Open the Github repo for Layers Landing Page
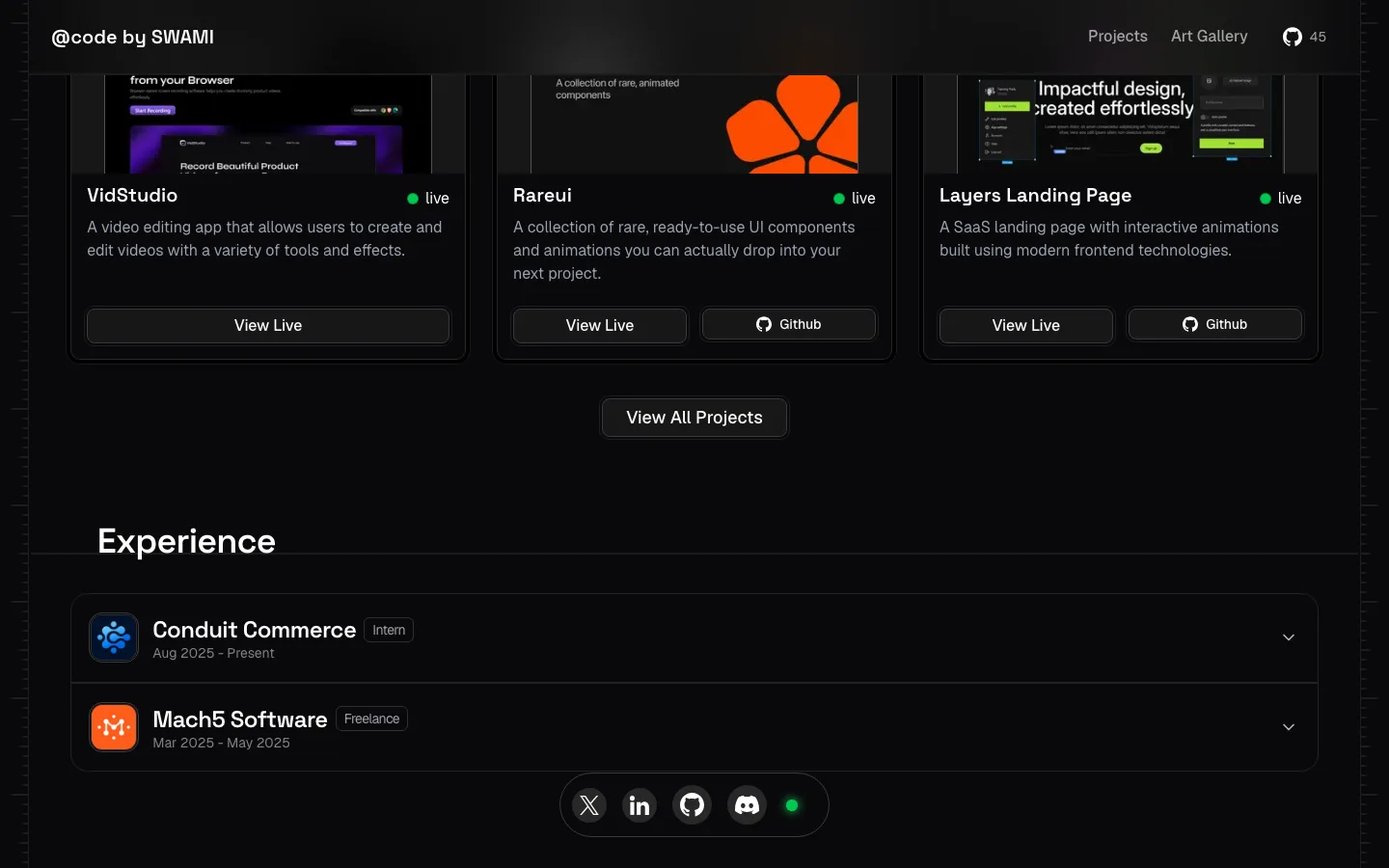 (x=1215, y=324)
